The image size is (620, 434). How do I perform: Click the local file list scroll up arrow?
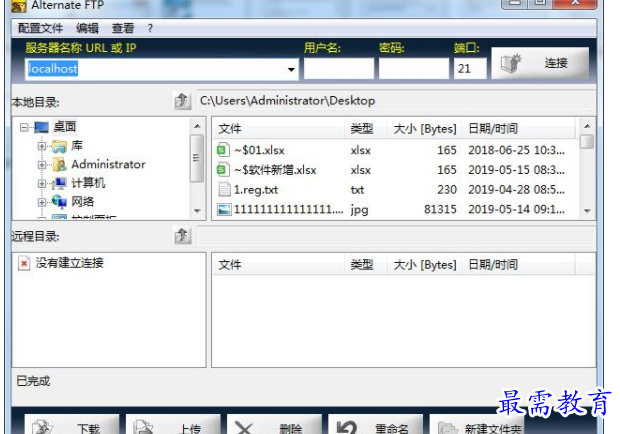(x=587, y=126)
